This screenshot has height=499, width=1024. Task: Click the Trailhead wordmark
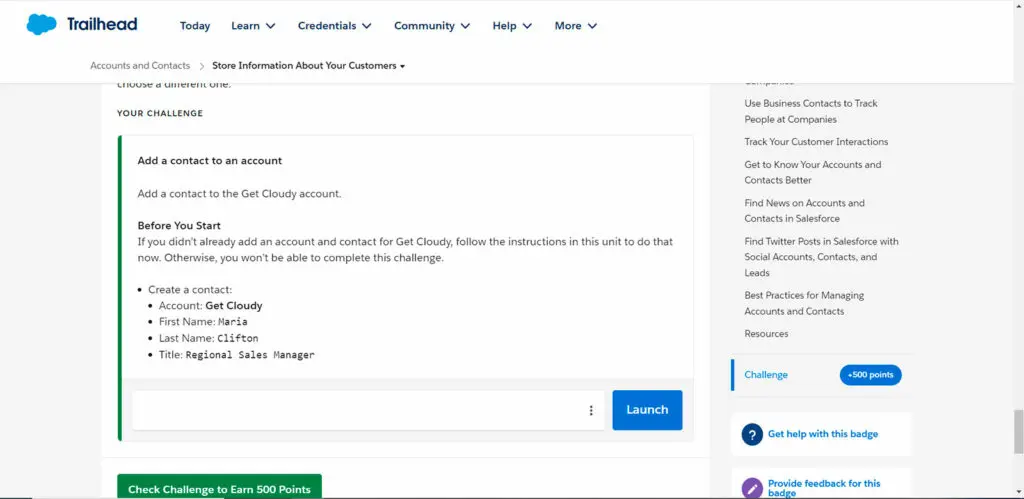point(102,25)
